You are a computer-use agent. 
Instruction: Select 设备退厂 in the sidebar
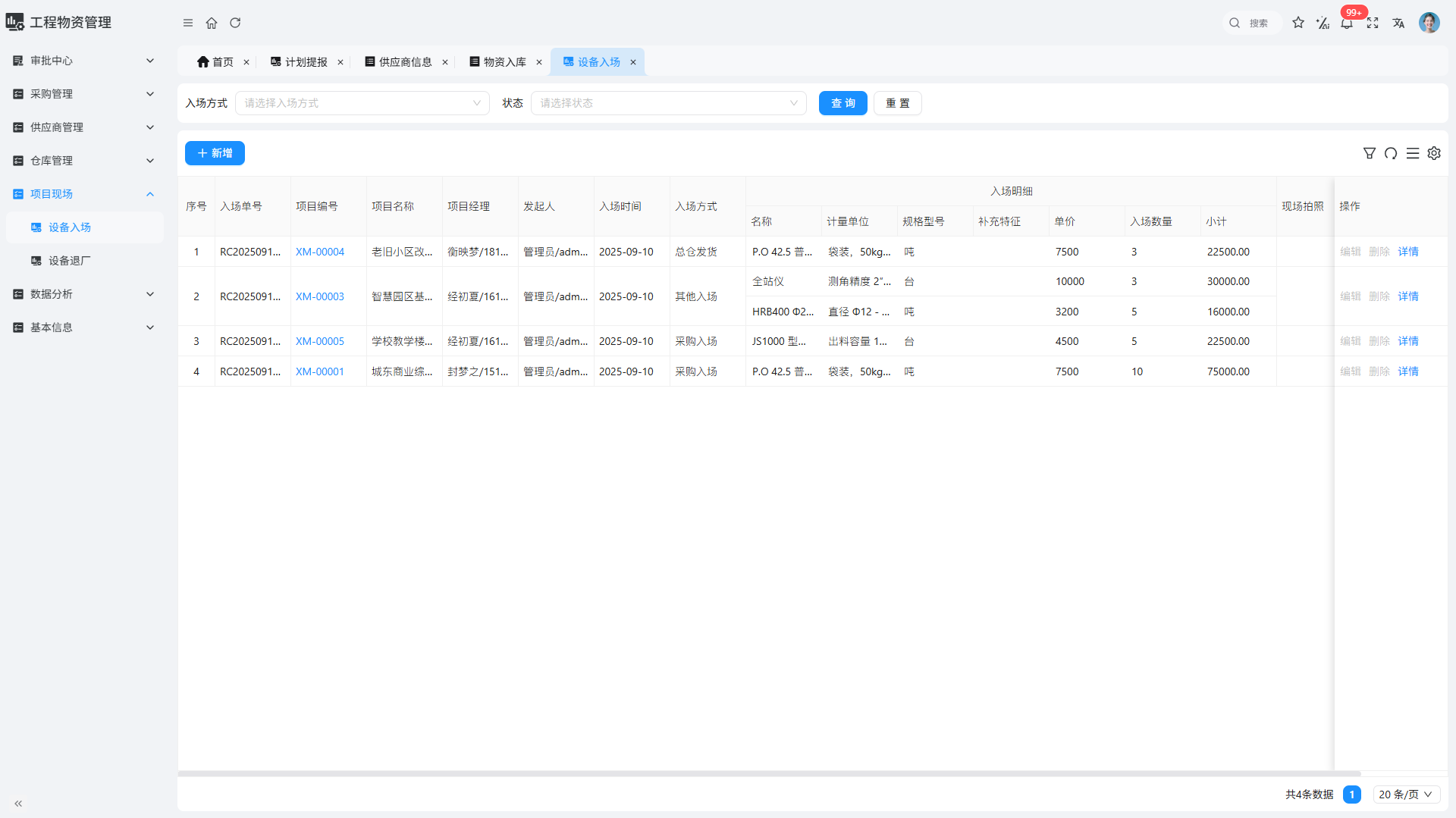(69, 261)
